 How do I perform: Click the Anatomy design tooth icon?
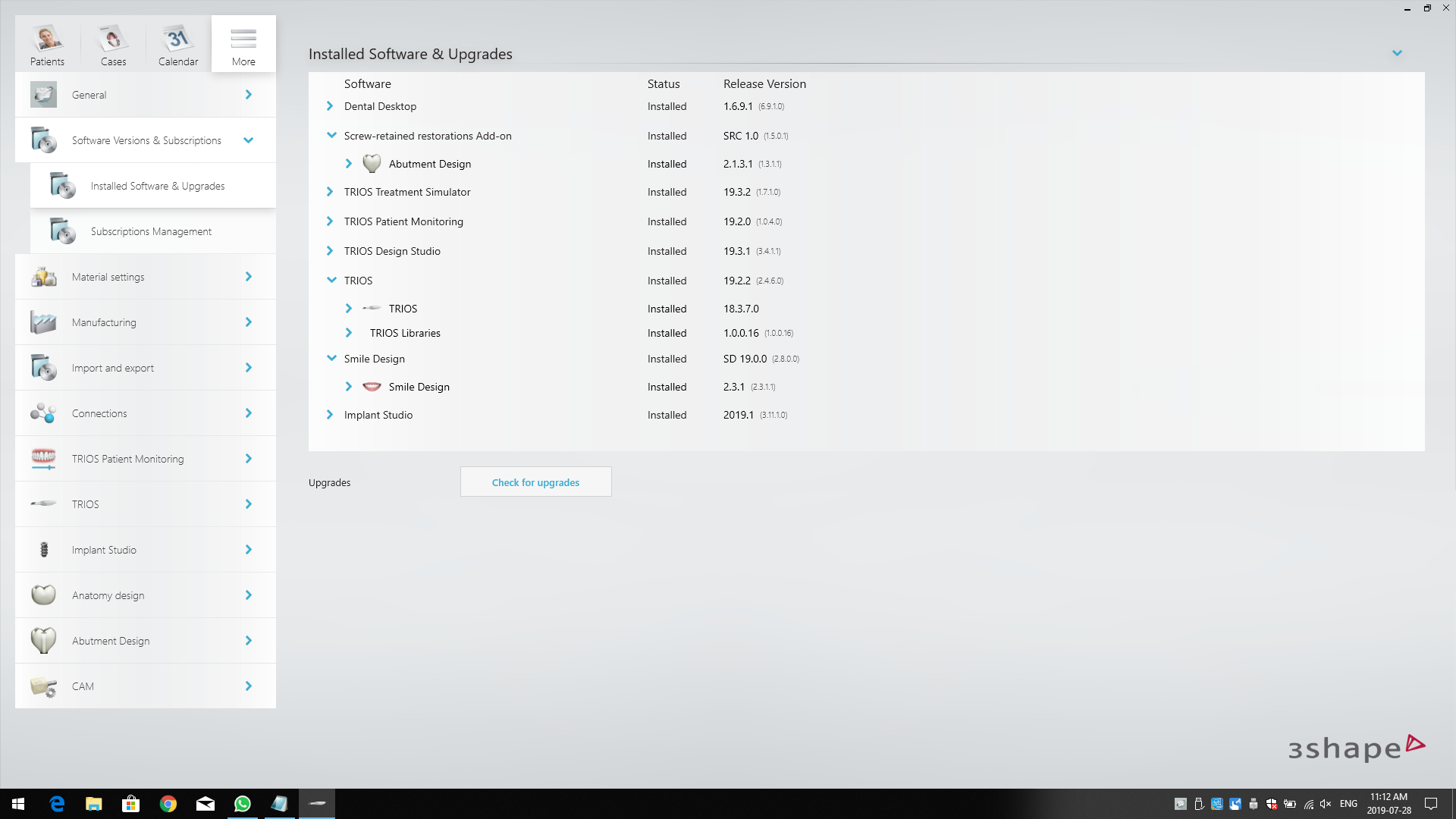[43, 595]
